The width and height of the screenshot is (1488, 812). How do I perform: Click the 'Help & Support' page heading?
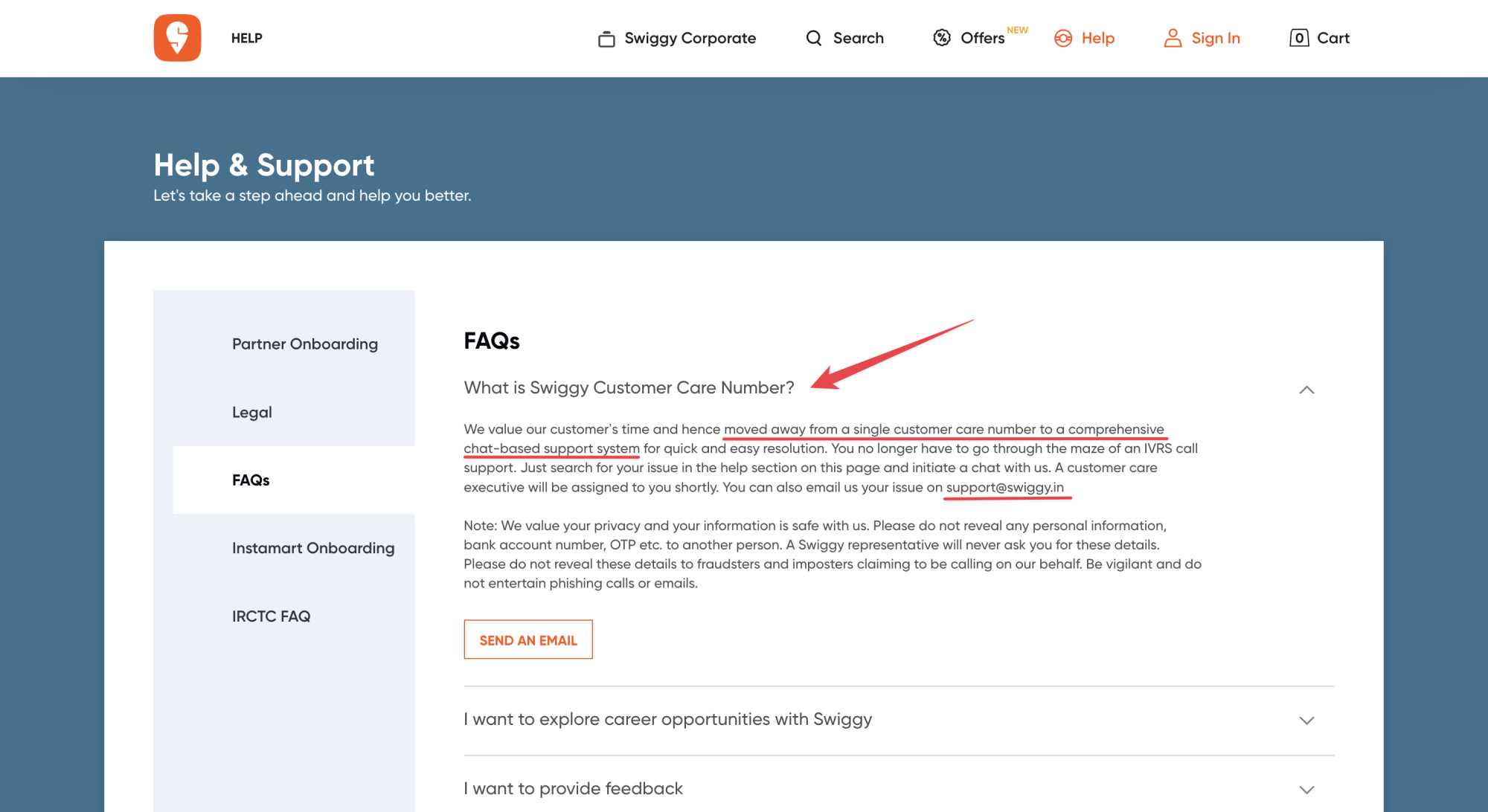click(263, 164)
